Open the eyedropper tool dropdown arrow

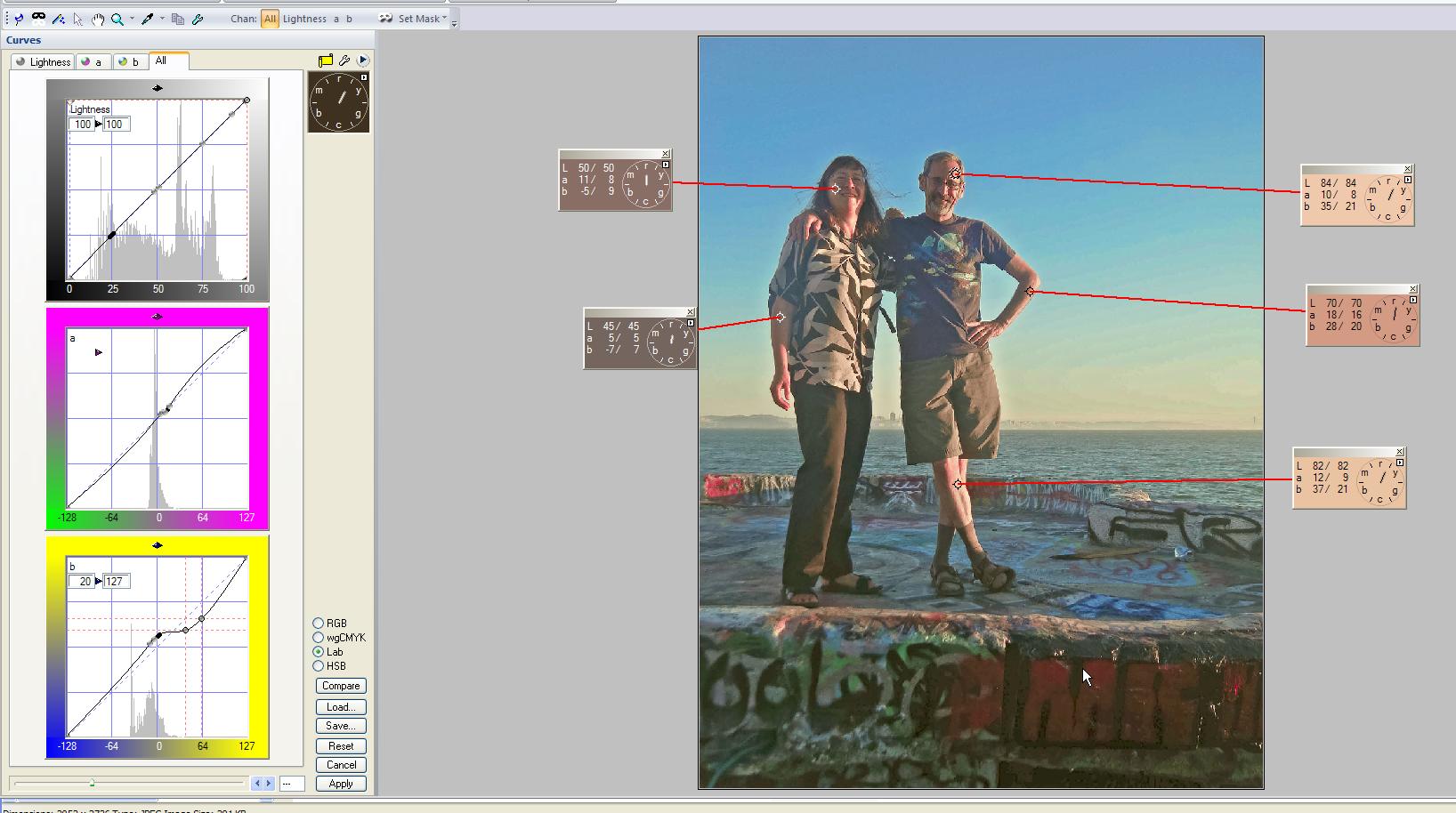(x=162, y=19)
